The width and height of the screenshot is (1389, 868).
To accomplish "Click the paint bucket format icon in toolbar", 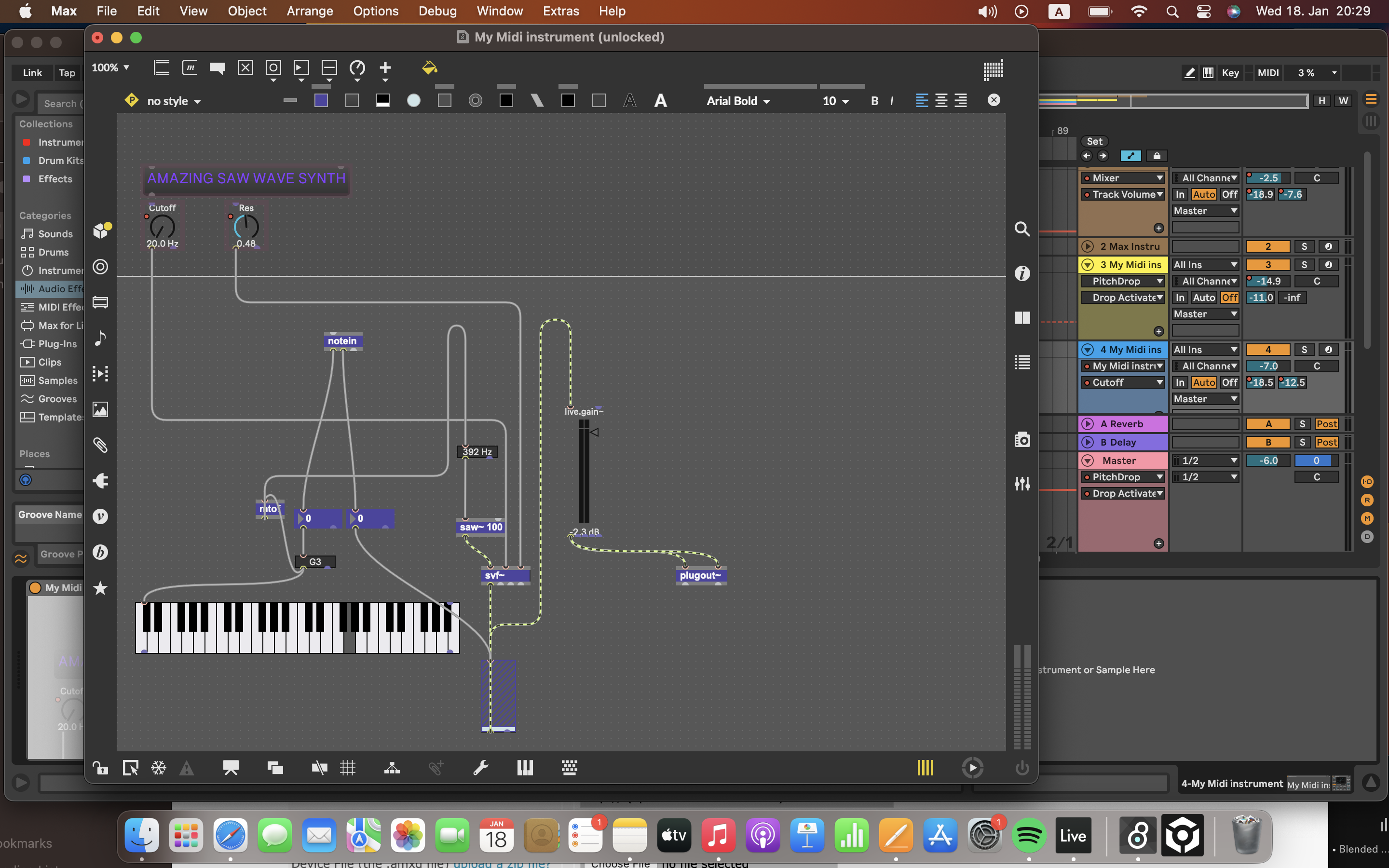I will [429, 68].
